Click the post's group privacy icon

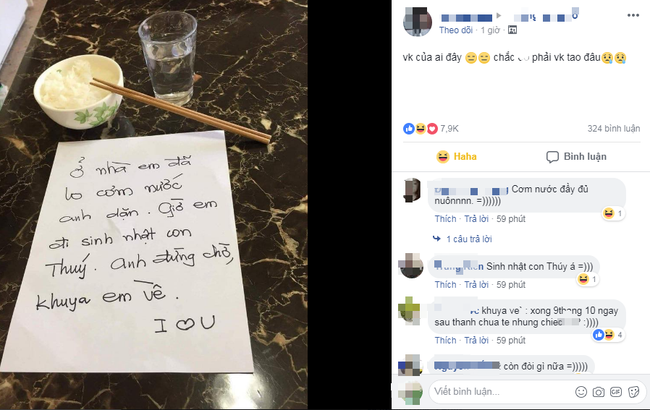[x=513, y=30]
